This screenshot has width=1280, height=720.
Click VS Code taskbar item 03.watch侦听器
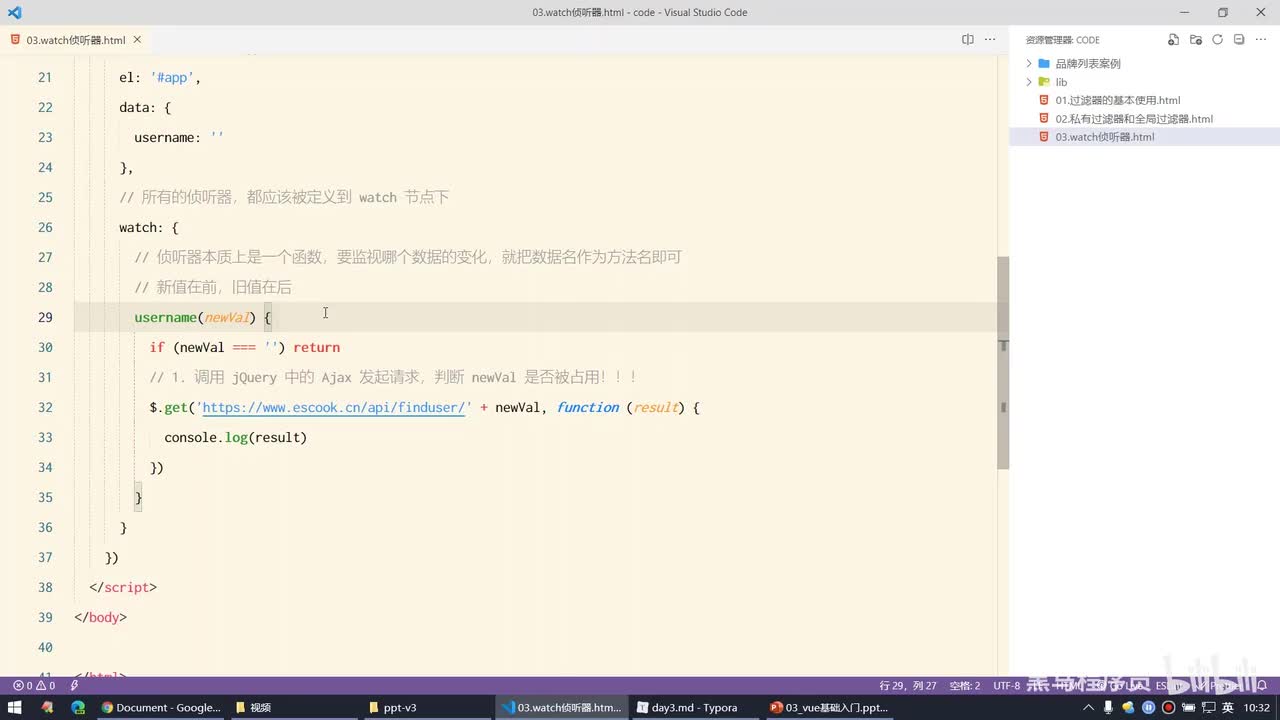[561, 707]
